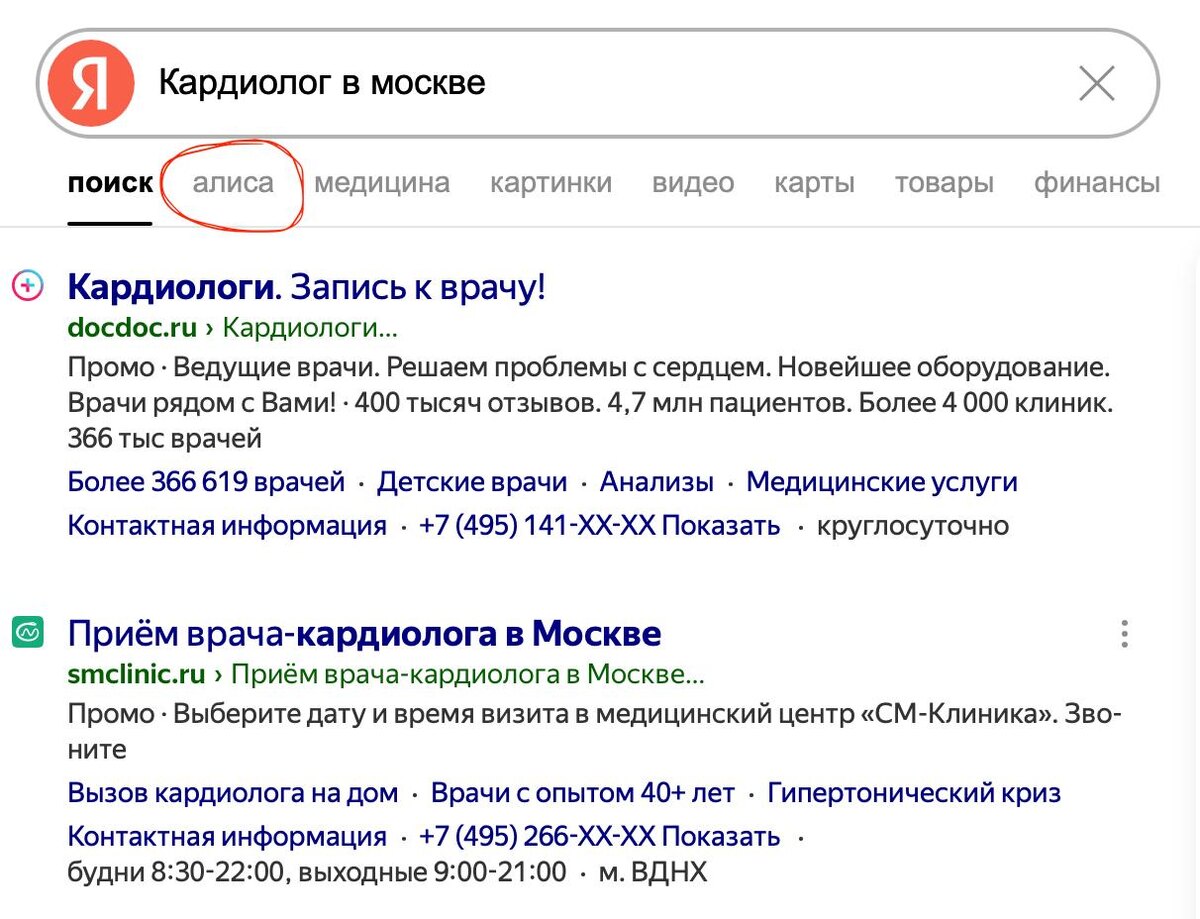The width and height of the screenshot is (1200, 919).
Task: Open 'Вызов кардиолога на дом' sitelink
Action: [x=232, y=794]
